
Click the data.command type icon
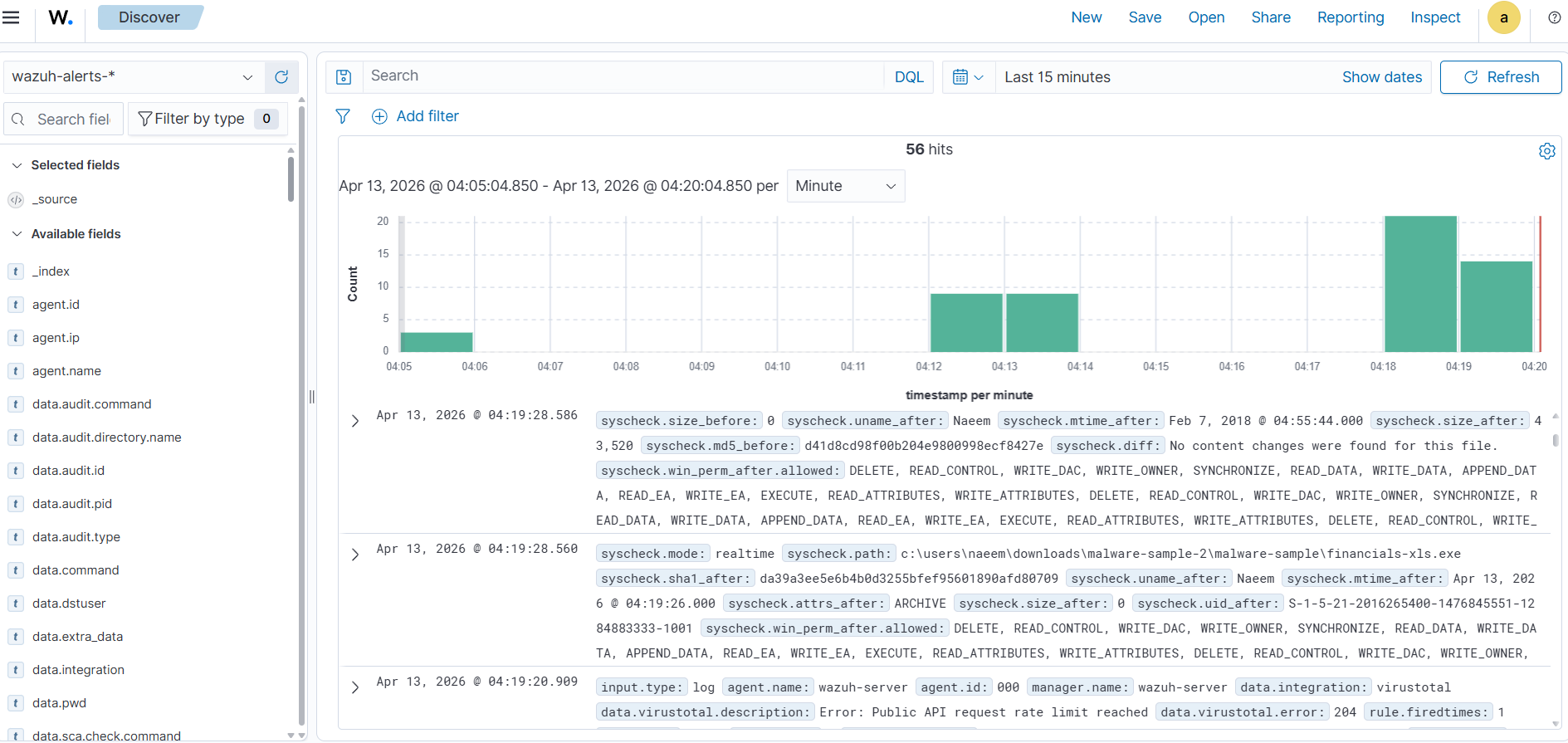(16, 570)
